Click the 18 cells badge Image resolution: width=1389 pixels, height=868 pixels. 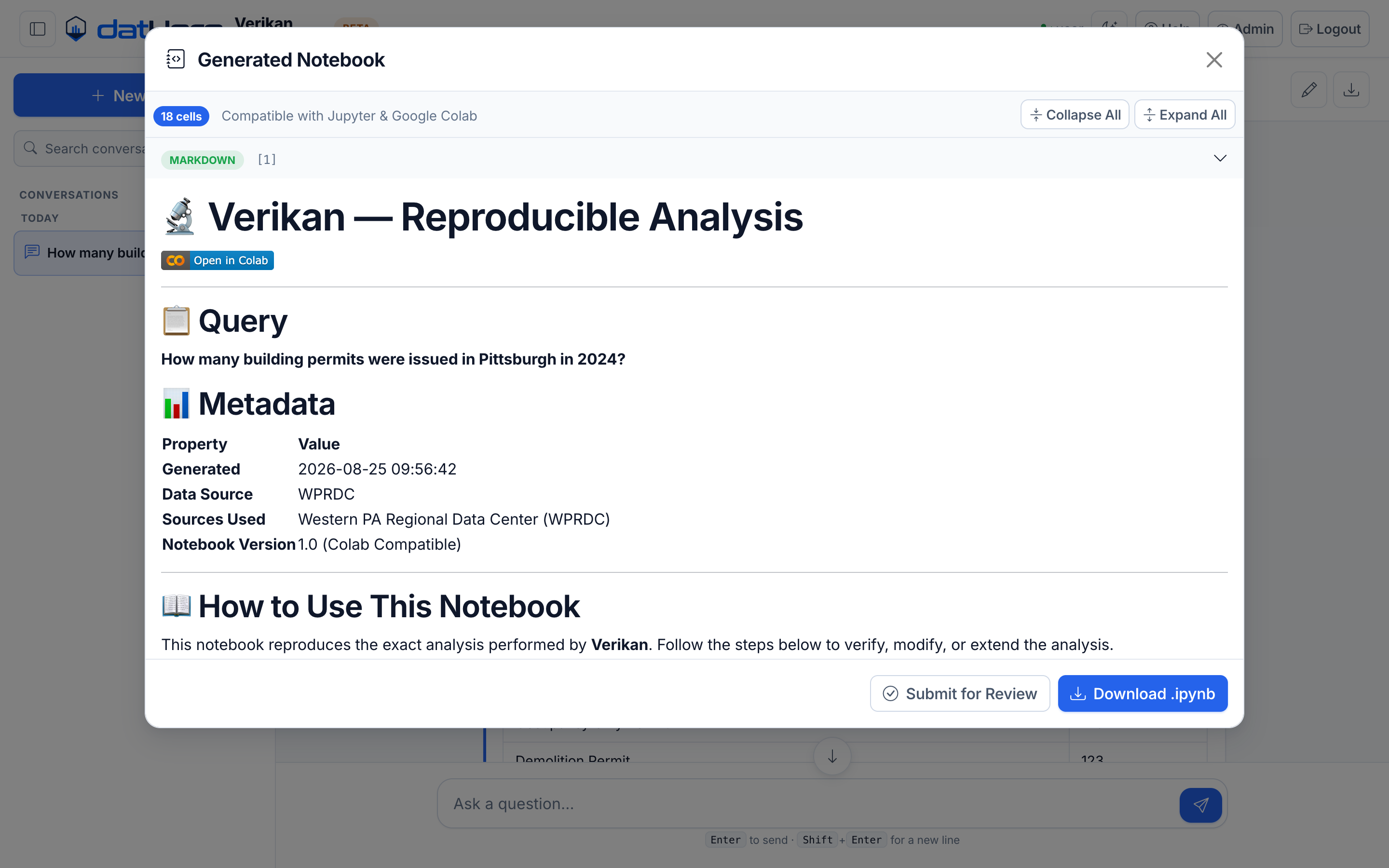(181, 116)
